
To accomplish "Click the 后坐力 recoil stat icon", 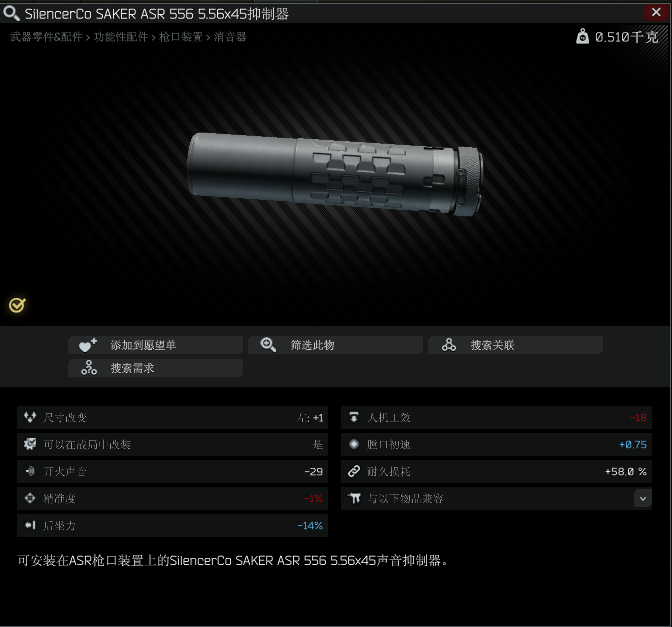I will 30,525.
